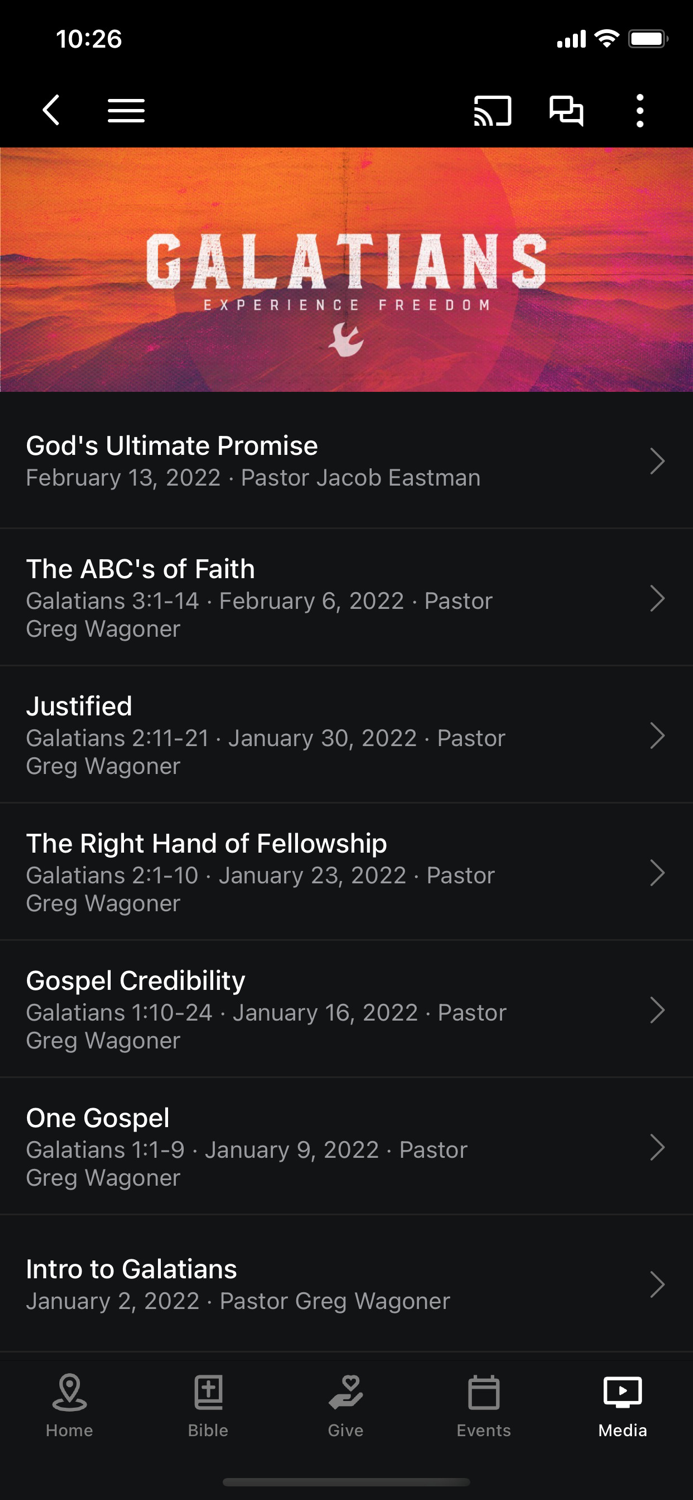Open the ABC's of Faith sermon
The height and width of the screenshot is (1500, 693).
(346, 598)
